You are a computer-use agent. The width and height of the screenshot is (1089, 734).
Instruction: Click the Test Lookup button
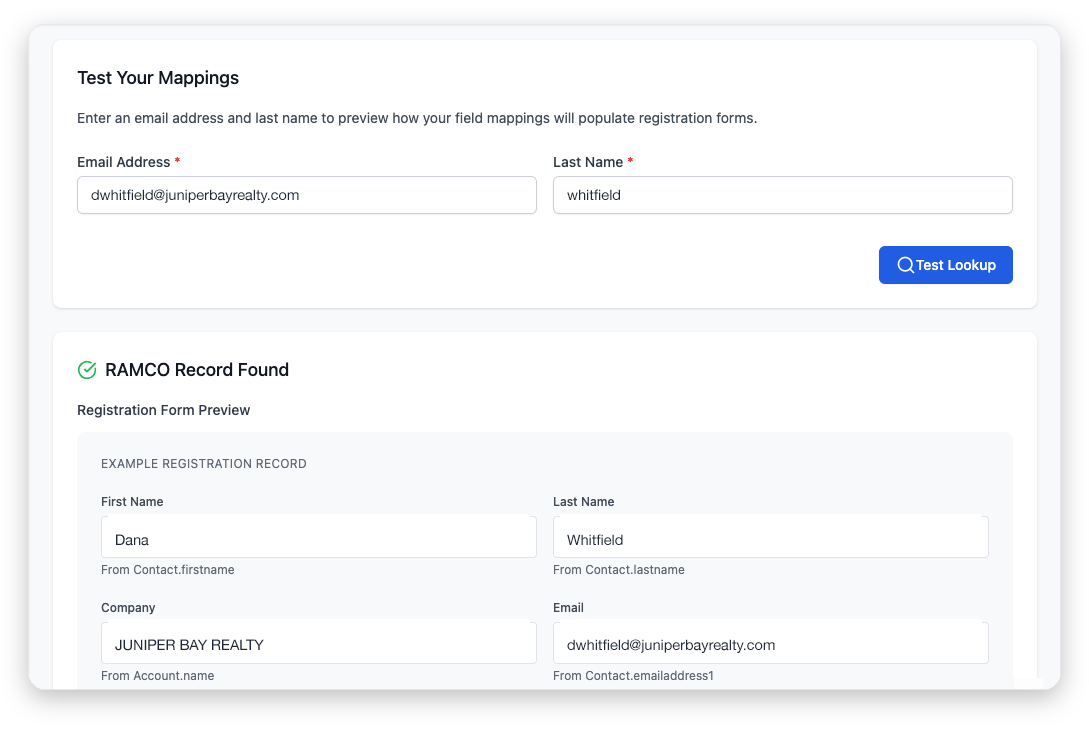click(945, 265)
